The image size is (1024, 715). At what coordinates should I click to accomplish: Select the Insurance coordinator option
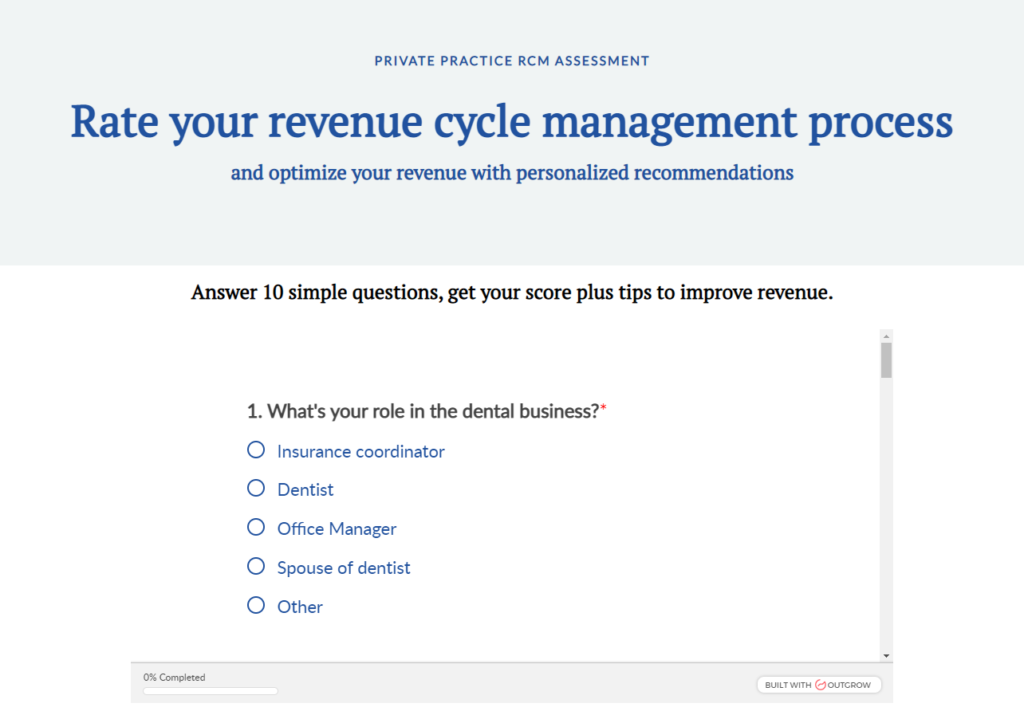[256, 449]
